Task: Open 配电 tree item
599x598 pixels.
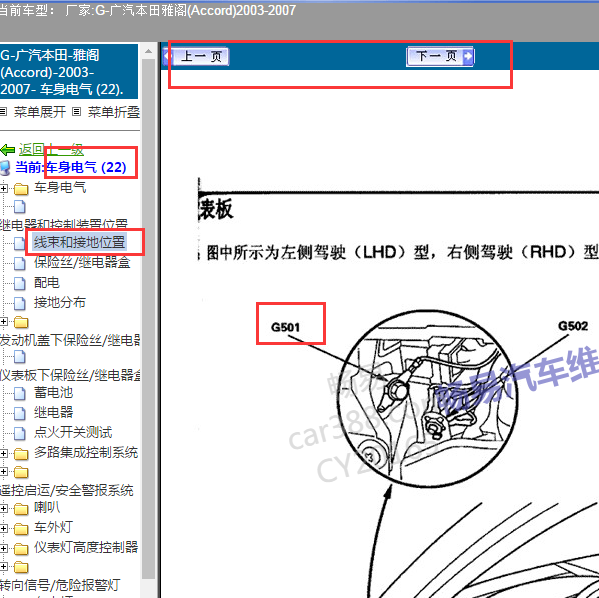Action: [47, 283]
